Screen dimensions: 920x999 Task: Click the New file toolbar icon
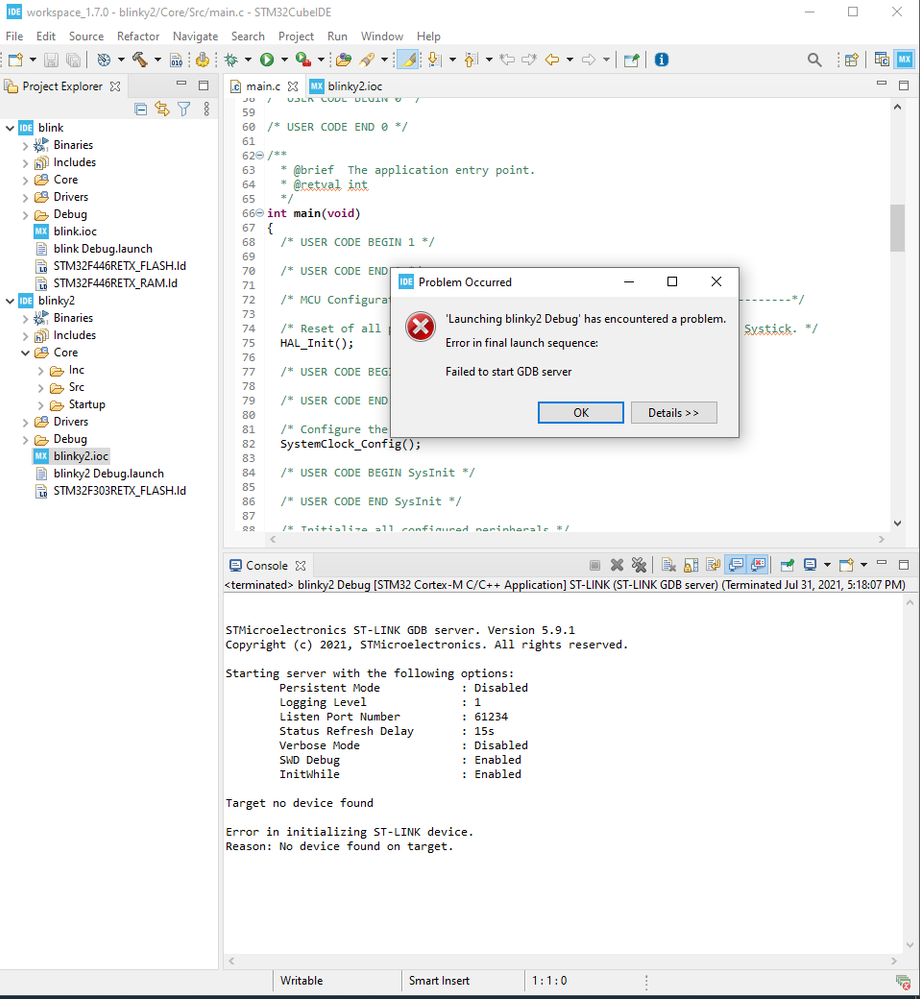click(x=15, y=60)
